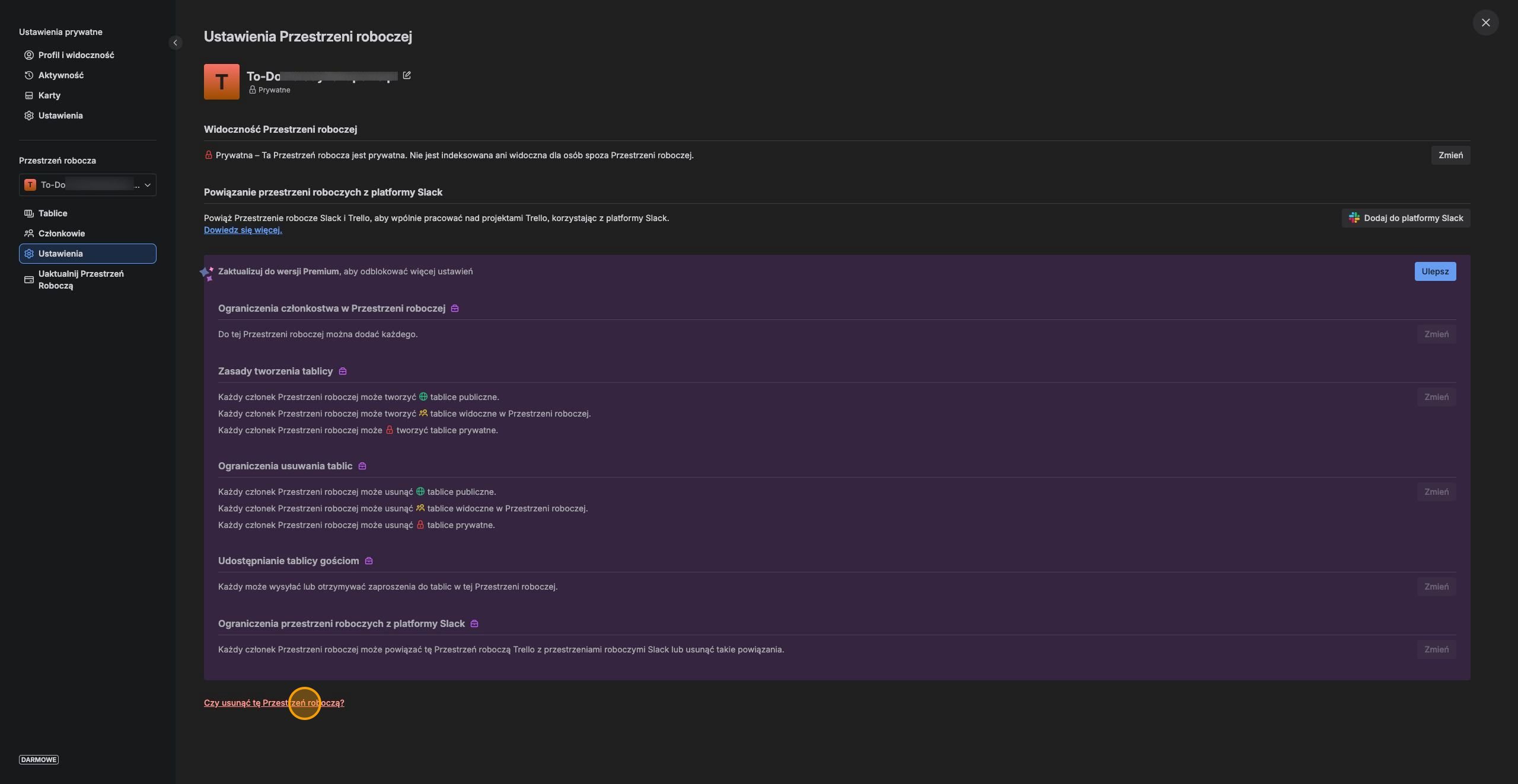The height and width of the screenshot is (784, 1518).
Task: Click the red lock icon in board creation row
Action: (x=390, y=430)
